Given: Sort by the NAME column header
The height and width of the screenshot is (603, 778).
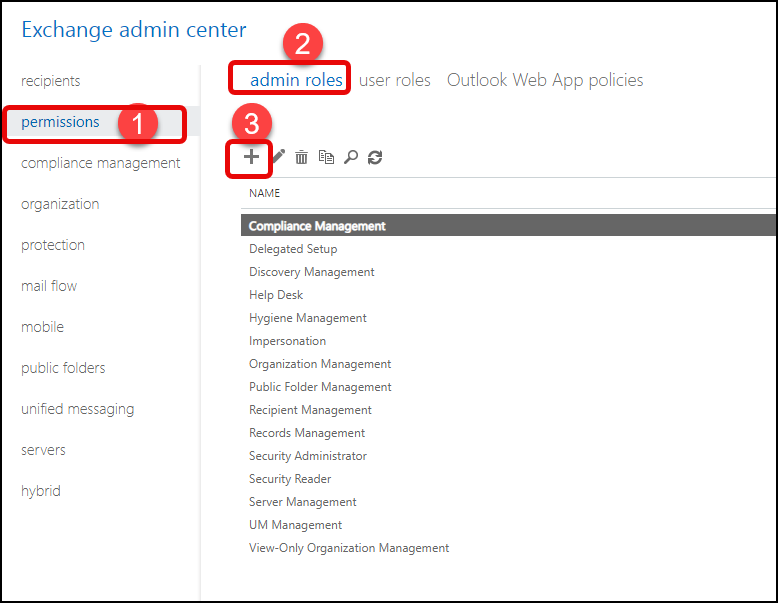Looking at the screenshot, I should click(x=264, y=193).
